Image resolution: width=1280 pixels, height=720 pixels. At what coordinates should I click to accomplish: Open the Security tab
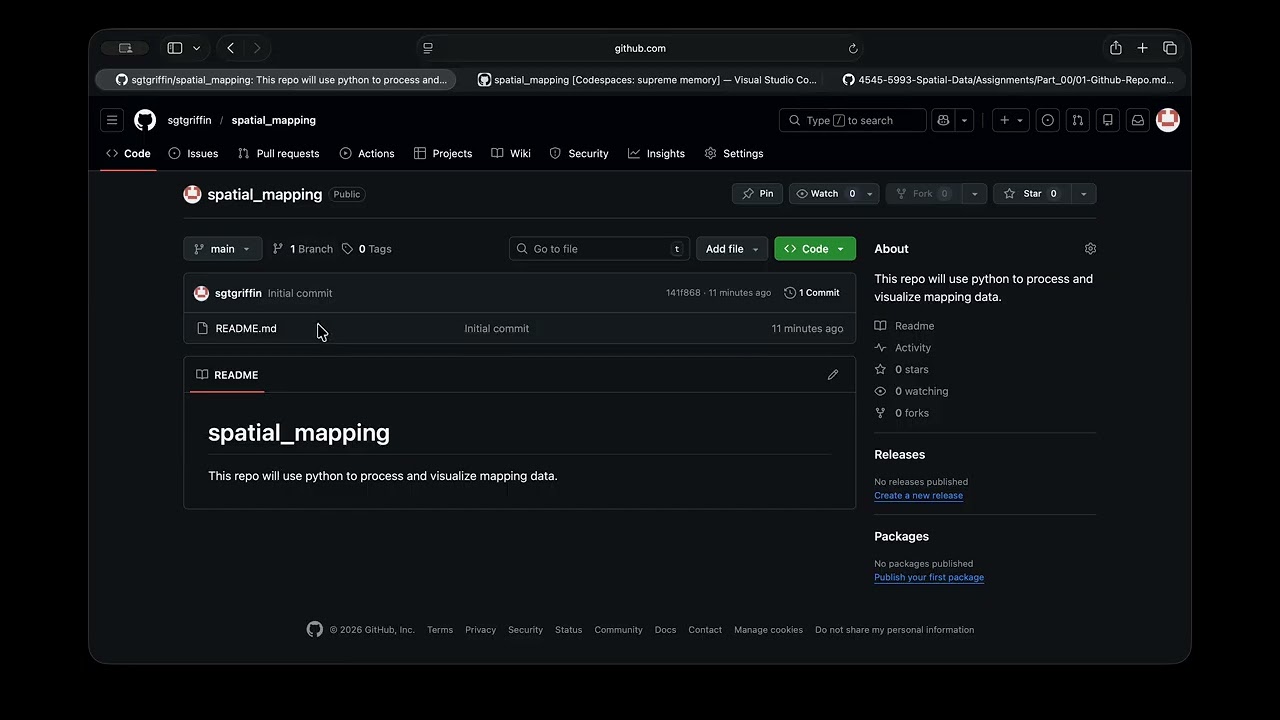pyautogui.click(x=578, y=153)
